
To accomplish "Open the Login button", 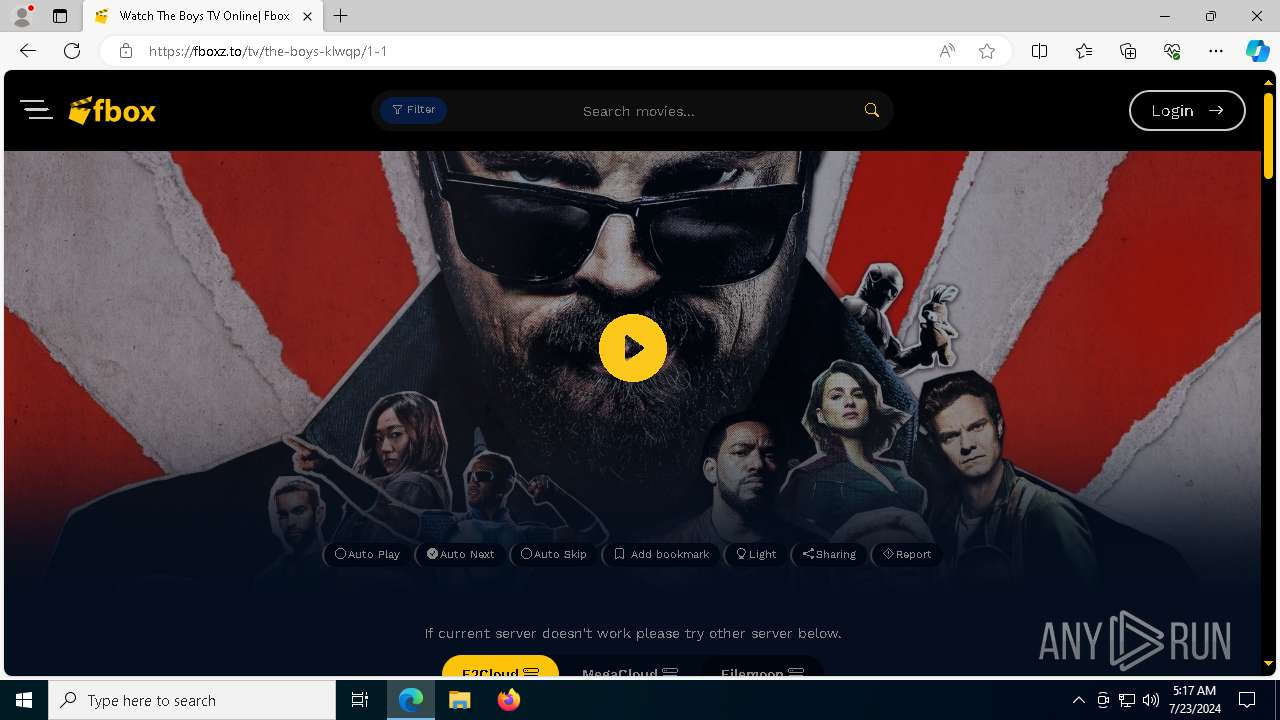I will (x=1187, y=110).
